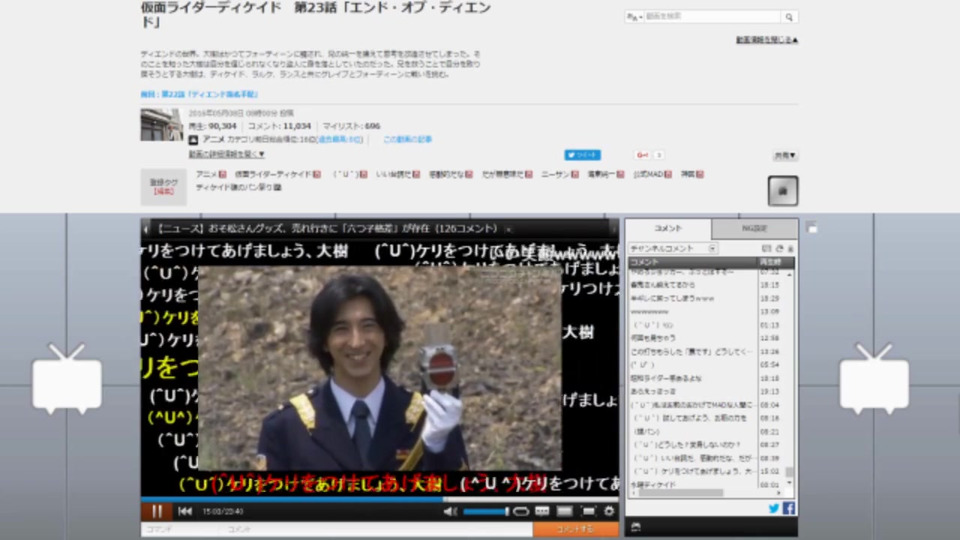Click the comment list expand icon

coord(767,249)
